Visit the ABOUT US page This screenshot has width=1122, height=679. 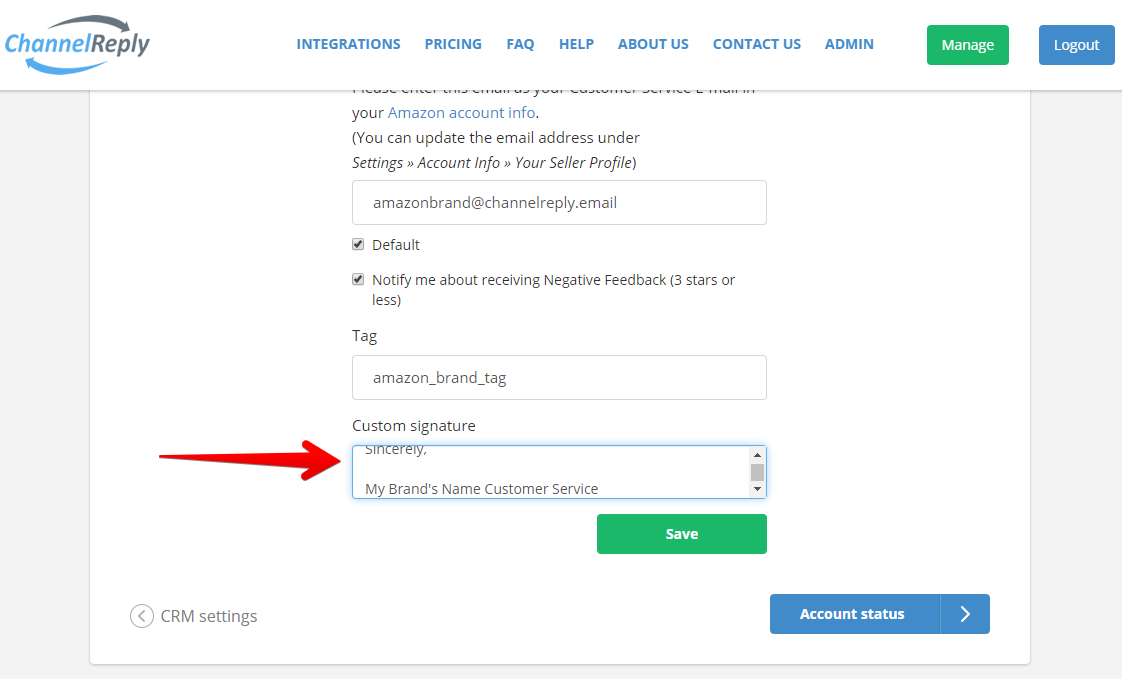tap(653, 44)
